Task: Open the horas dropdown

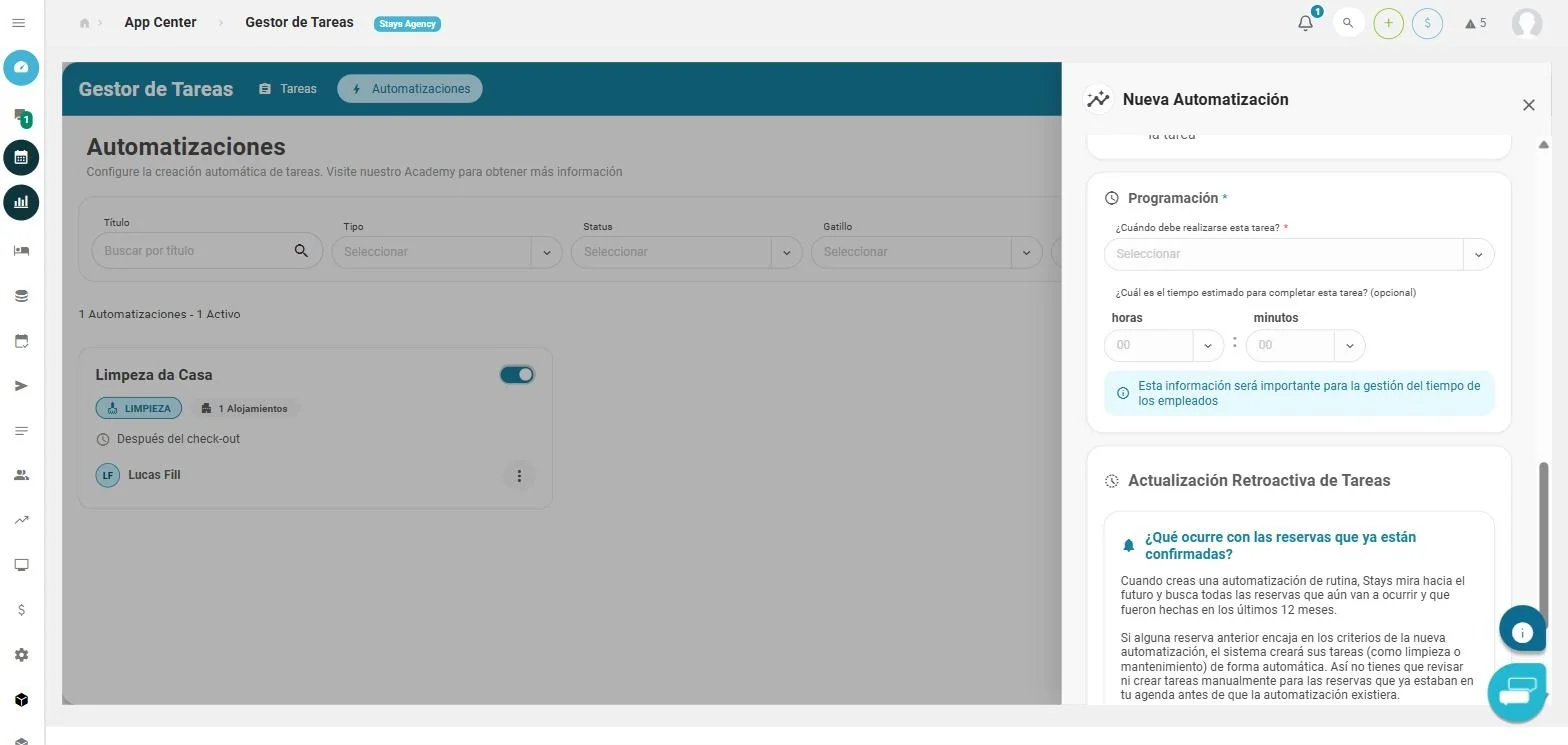Action: coord(1164,345)
